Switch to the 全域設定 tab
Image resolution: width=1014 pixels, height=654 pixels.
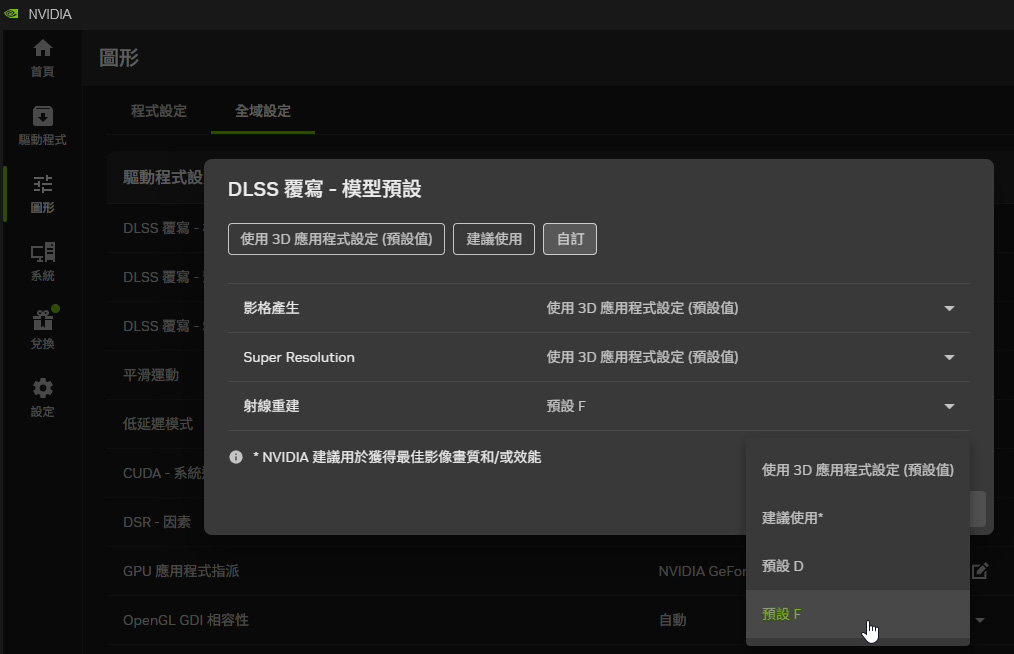[263, 111]
